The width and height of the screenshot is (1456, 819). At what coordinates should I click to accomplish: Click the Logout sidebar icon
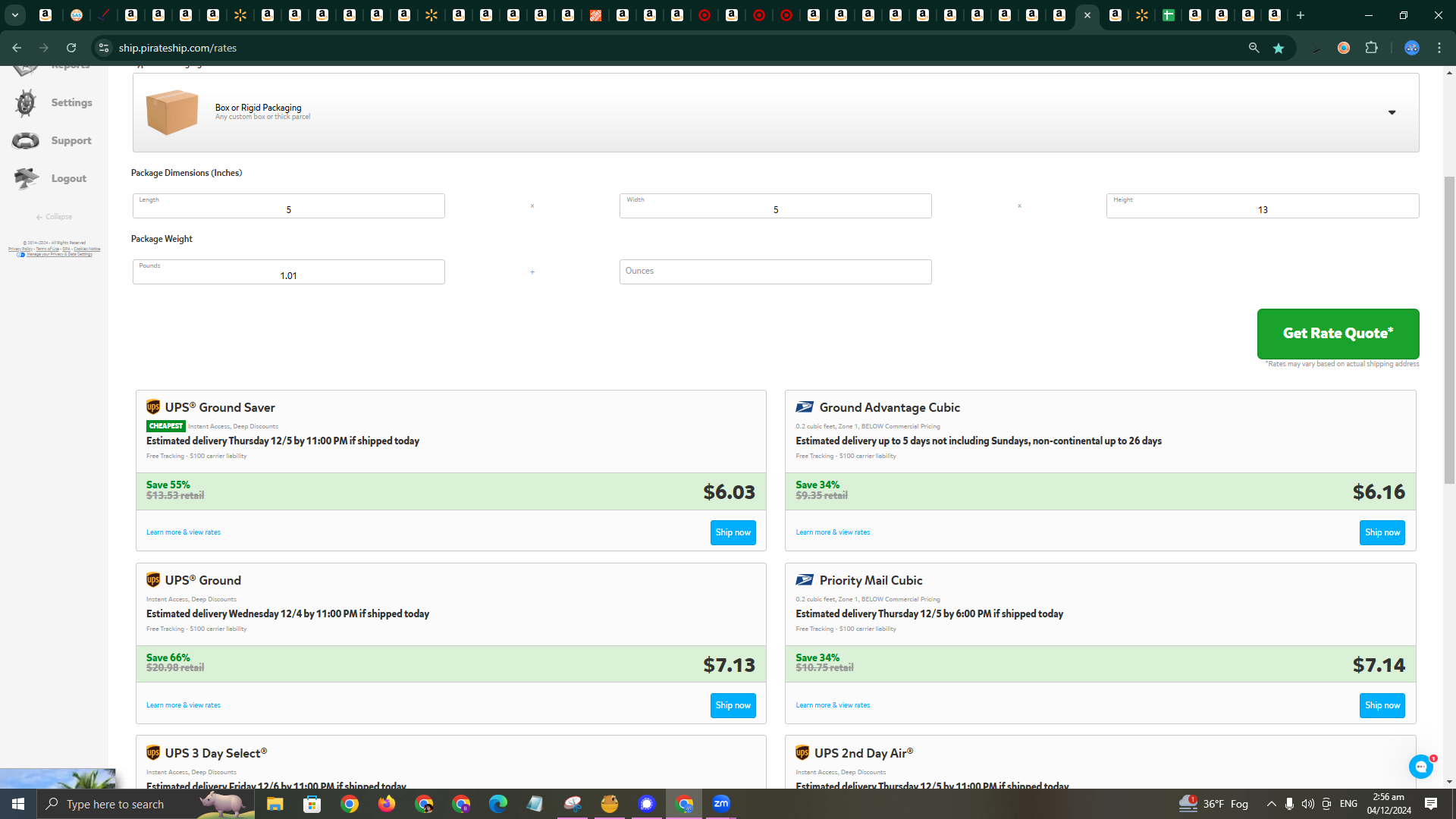click(x=26, y=178)
